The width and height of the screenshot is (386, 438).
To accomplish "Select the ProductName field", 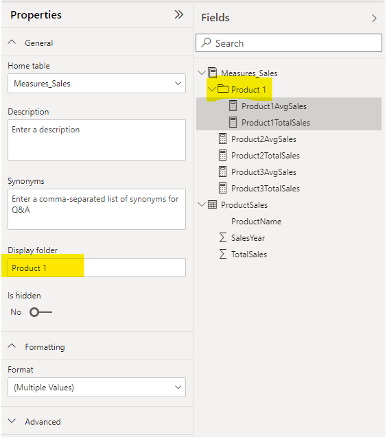I will coord(256,221).
